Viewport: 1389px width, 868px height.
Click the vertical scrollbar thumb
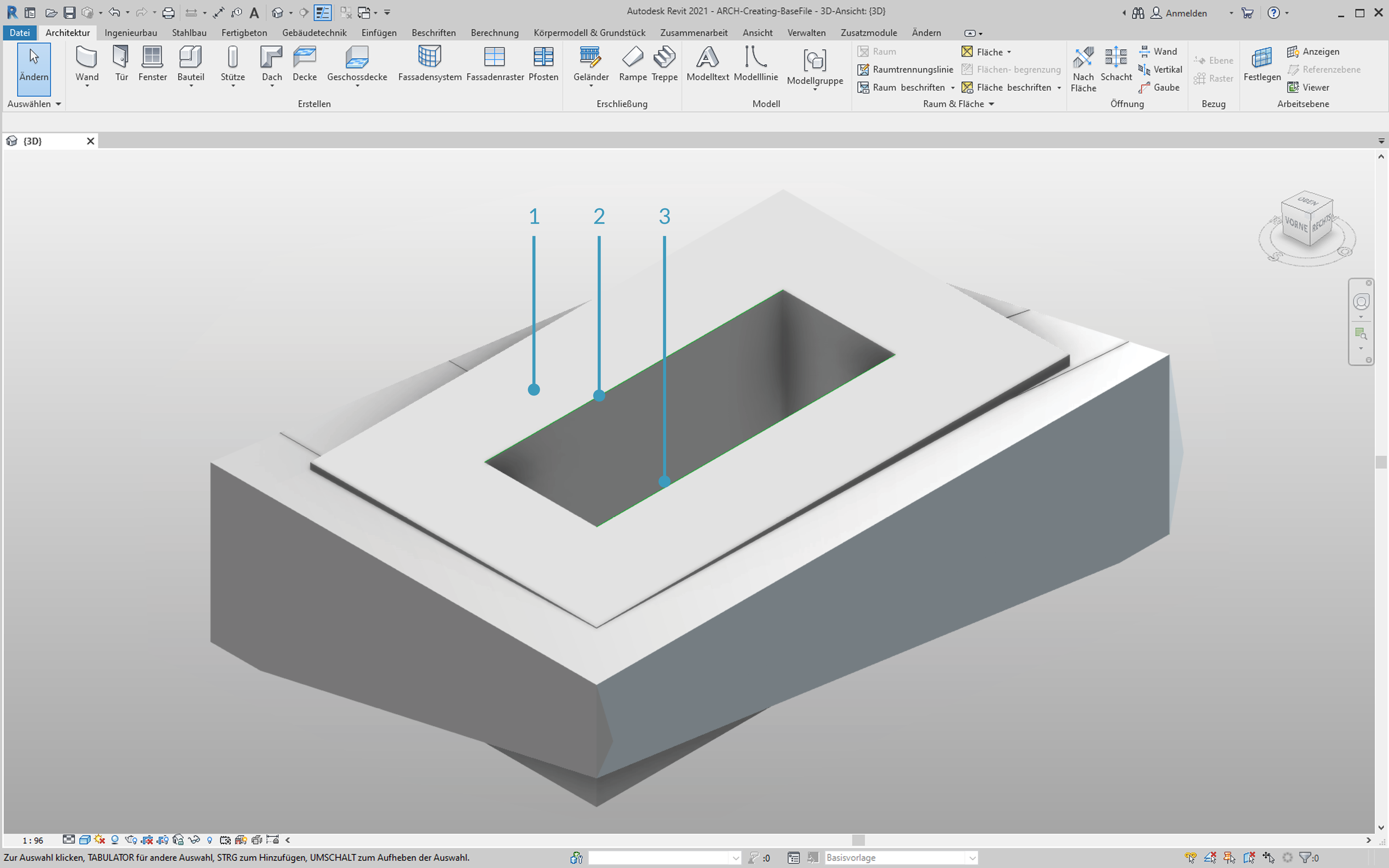pyautogui.click(x=1381, y=462)
